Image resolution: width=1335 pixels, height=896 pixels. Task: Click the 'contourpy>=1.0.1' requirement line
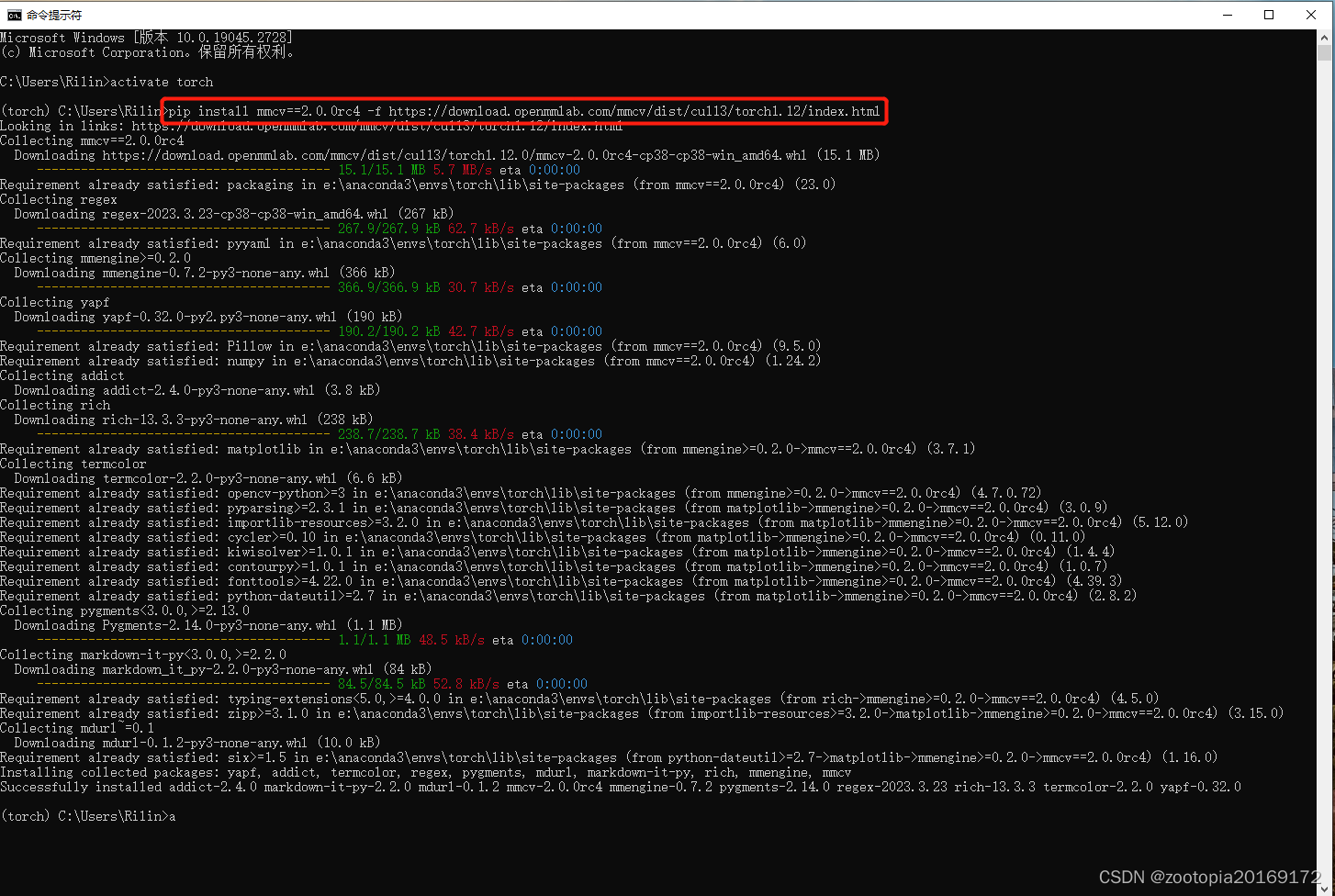point(554,566)
